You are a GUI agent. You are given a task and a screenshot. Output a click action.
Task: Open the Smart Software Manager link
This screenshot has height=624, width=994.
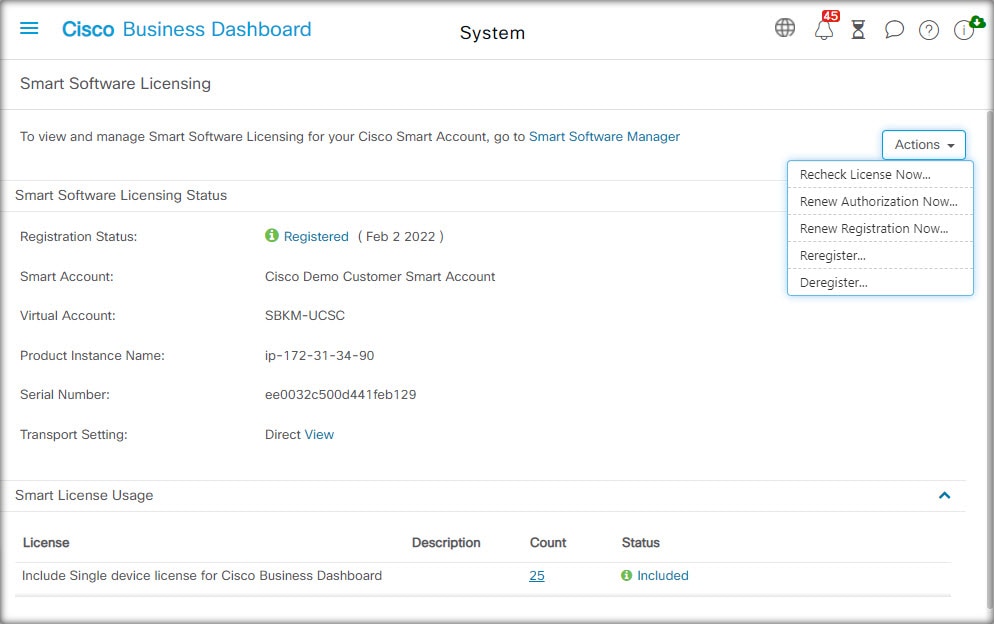click(x=604, y=136)
